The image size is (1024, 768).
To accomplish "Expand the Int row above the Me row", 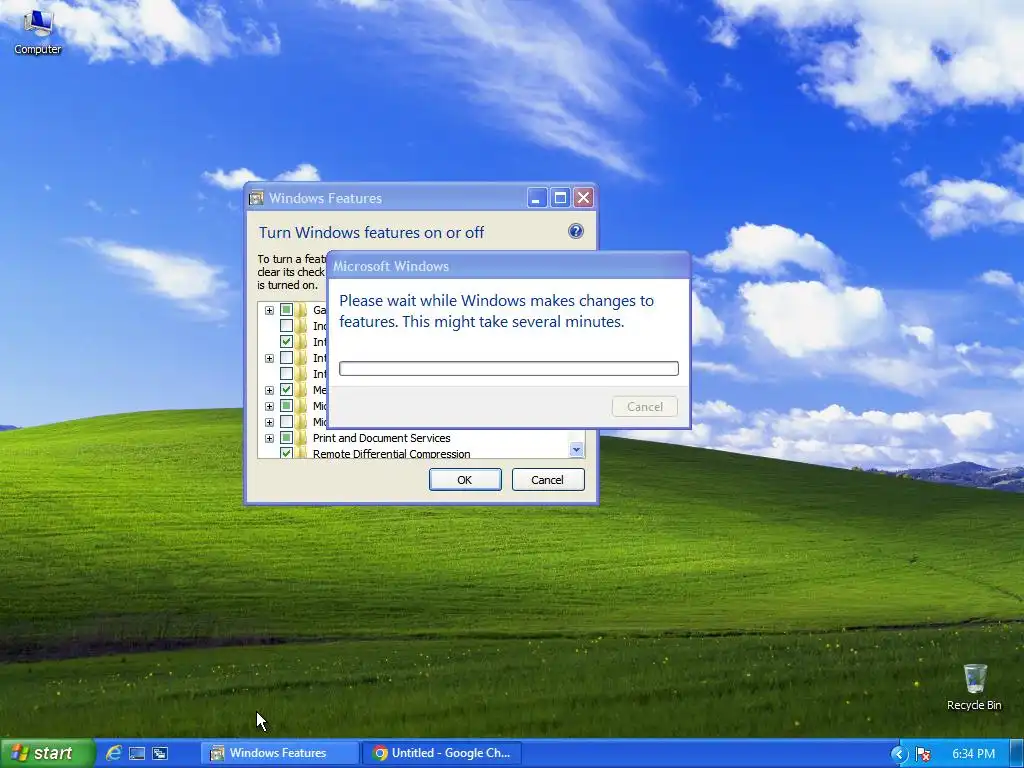I will tap(269, 359).
